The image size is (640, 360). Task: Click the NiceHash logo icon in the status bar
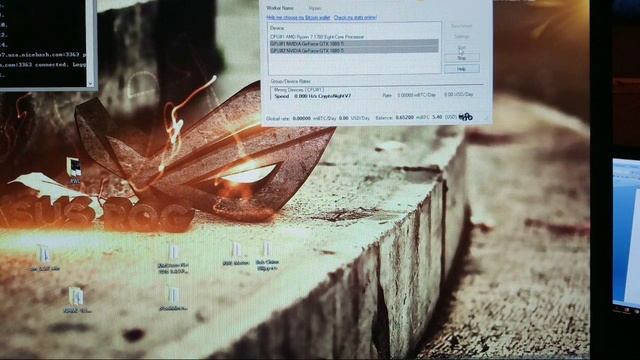pyautogui.click(x=466, y=117)
